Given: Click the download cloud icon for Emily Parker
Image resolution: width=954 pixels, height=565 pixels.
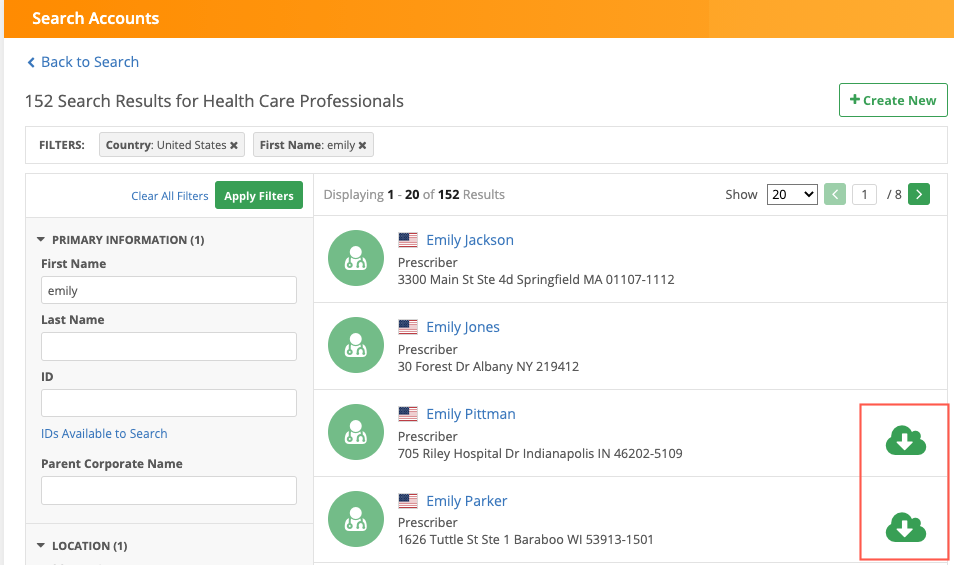Looking at the screenshot, I should pos(905,527).
